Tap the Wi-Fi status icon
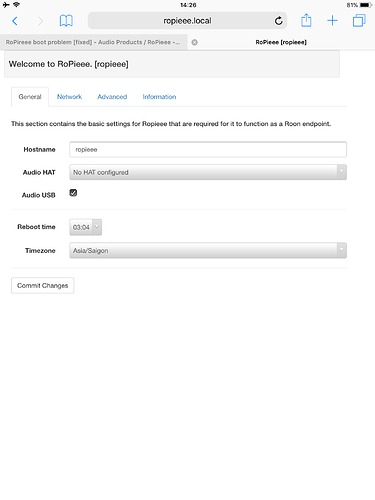This screenshot has height=500, width=375. (x=16, y=5)
